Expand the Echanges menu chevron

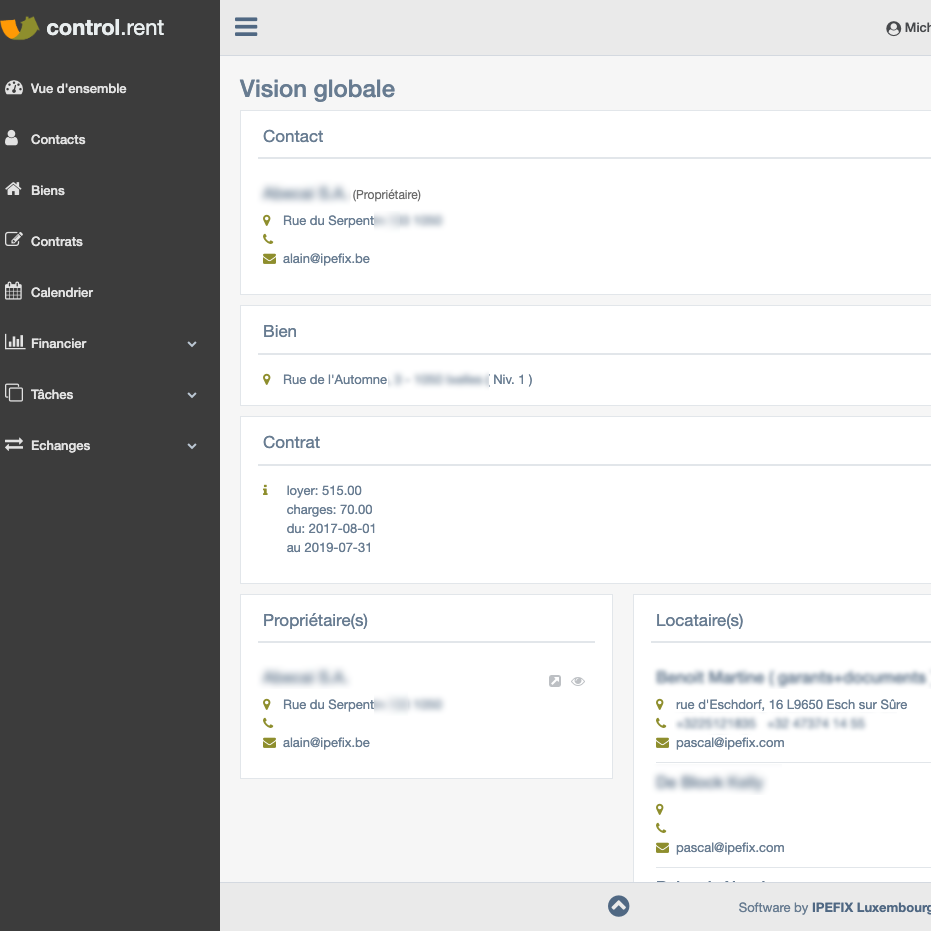click(192, 446)
